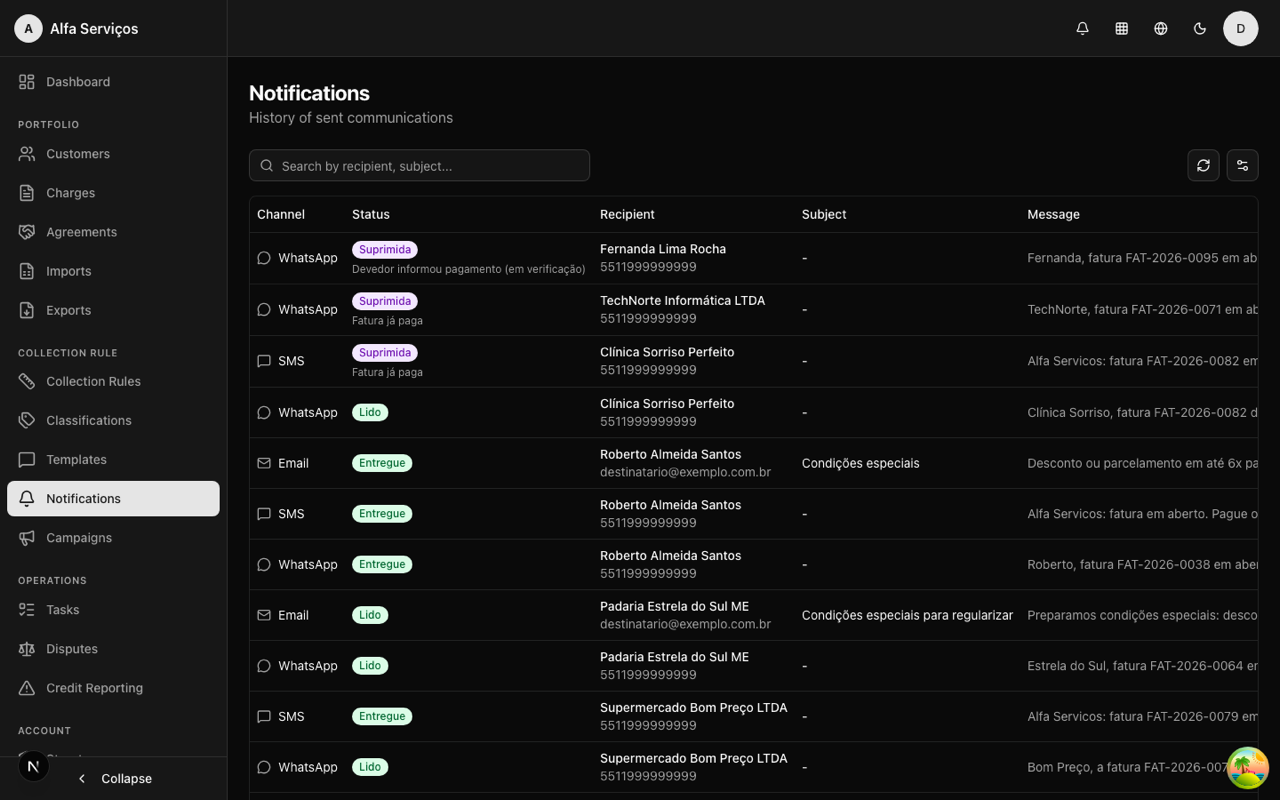Viewport: 1280px width, 800px height.
Task: Open Charges page in sidebar
Action: point(113,193)
